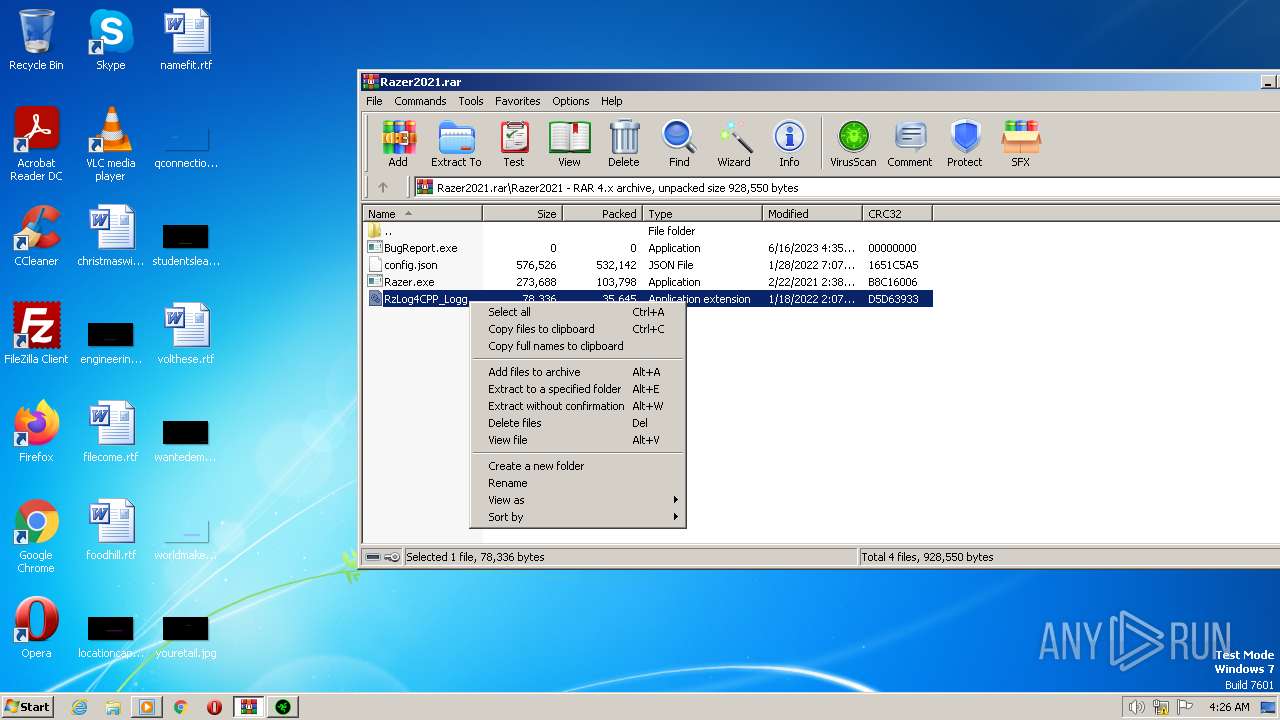
Task: Open Internet Explorer from the taskbar
Action: (x=80, y=707)
